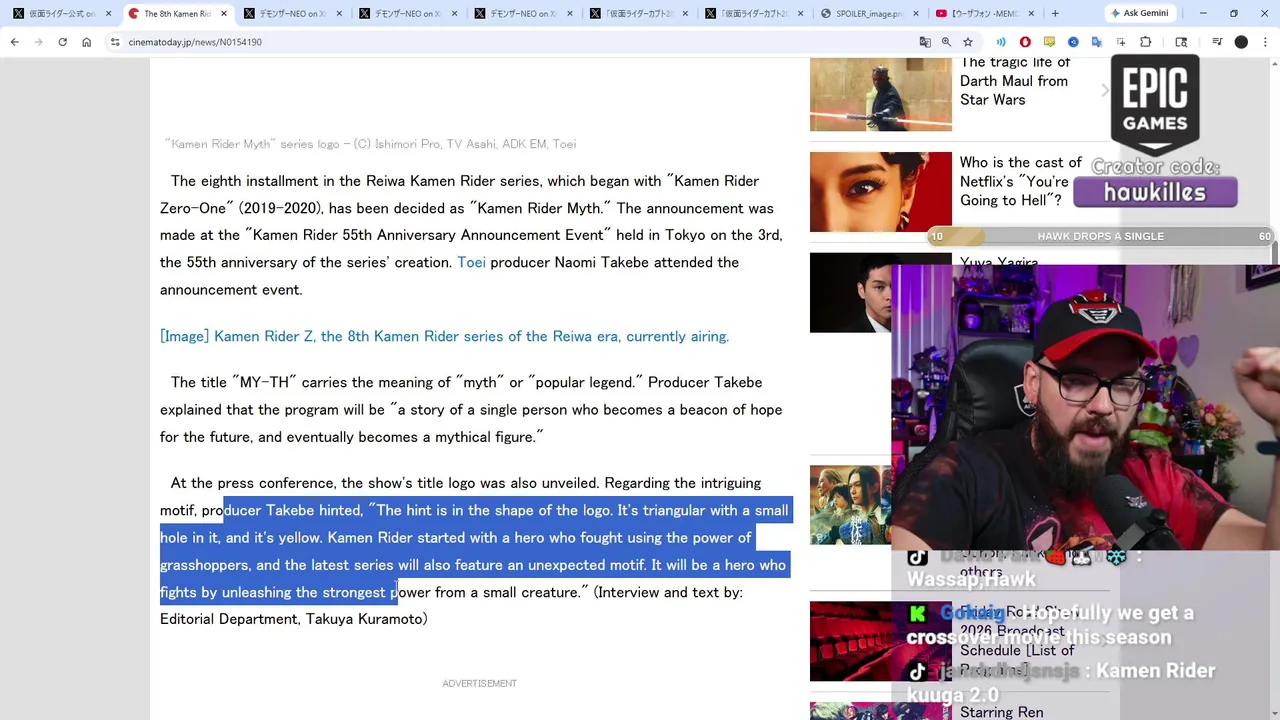Open the Chrome three-dot menu
Viewport: 1280px width, 720px height.
(x=1265, y=42)
